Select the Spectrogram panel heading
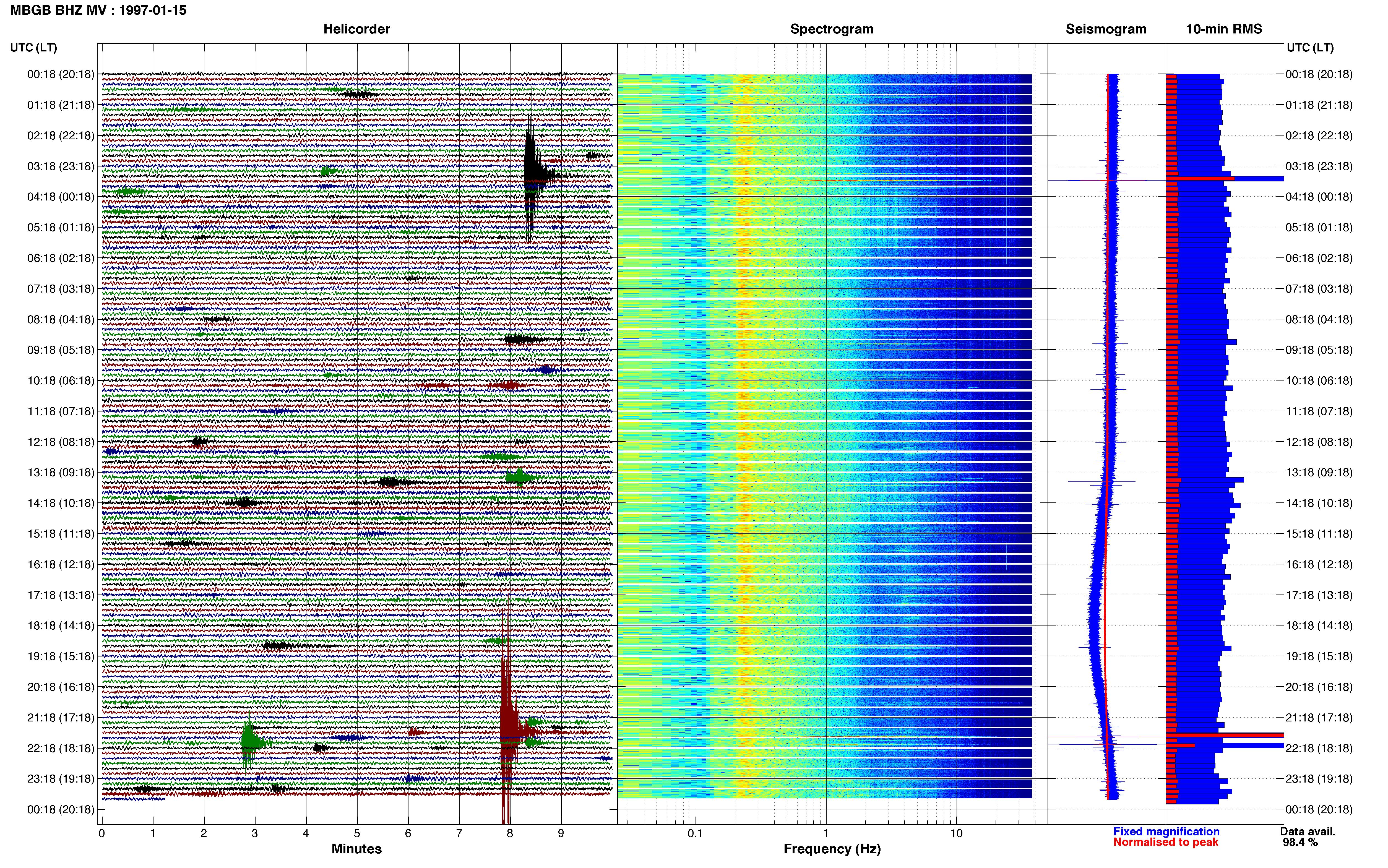The height and width of the screenshot is (868, 1388). point(832,29)
